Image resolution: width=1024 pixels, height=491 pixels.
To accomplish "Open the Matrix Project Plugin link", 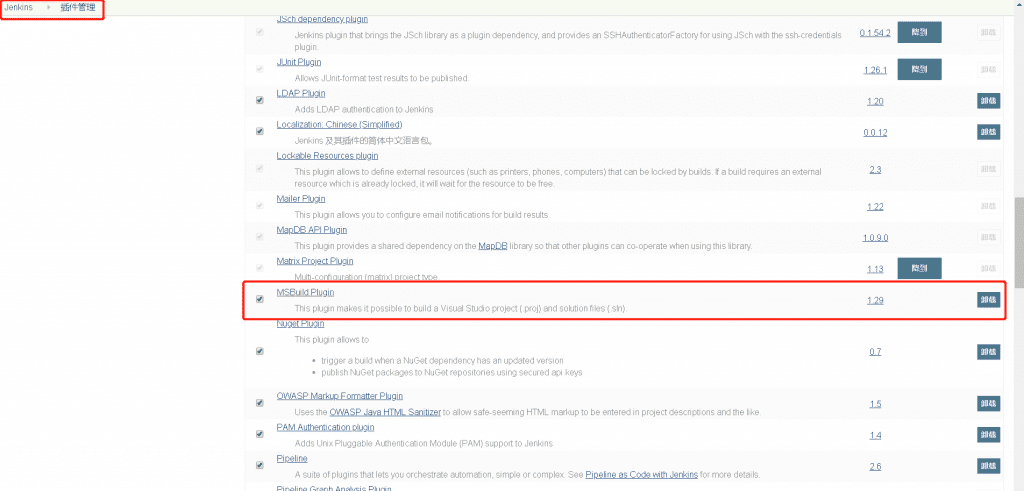I will coord(315,261).
